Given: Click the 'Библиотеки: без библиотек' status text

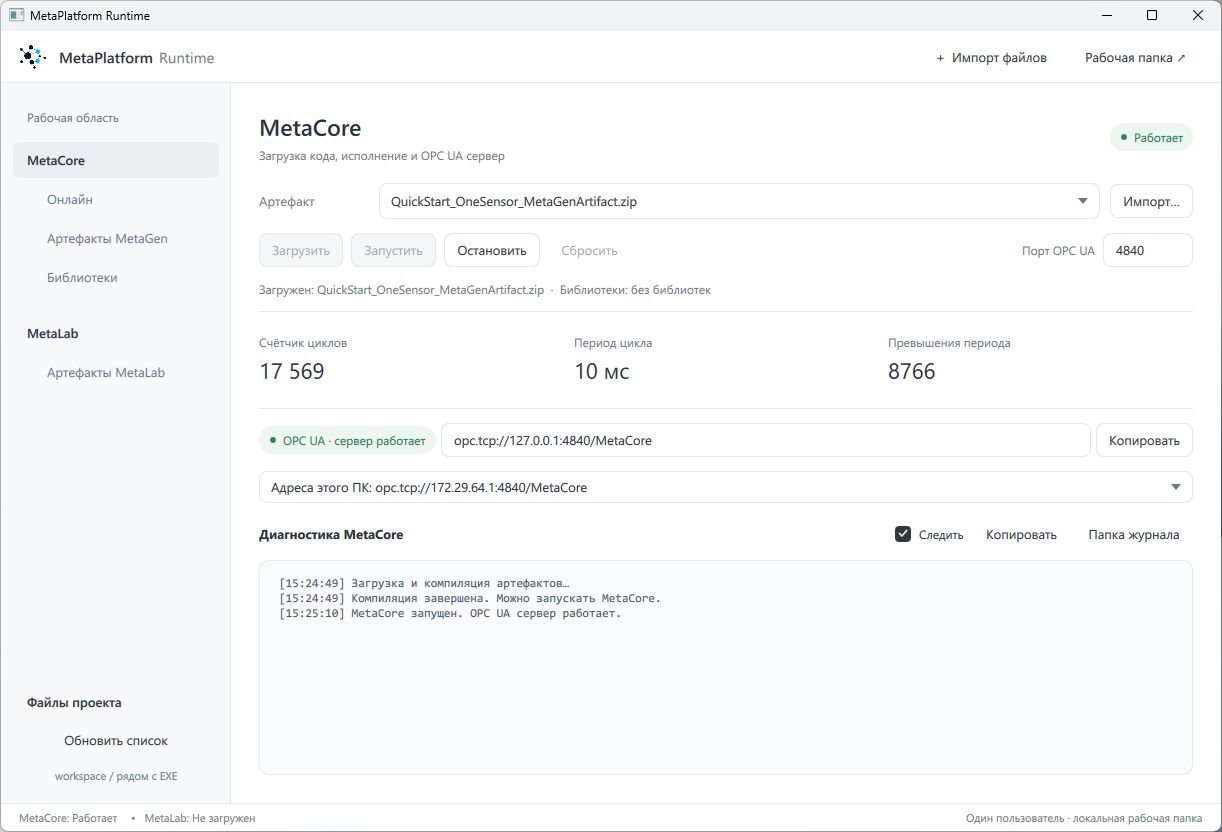Looking at the screenshot, I should 635,290.
